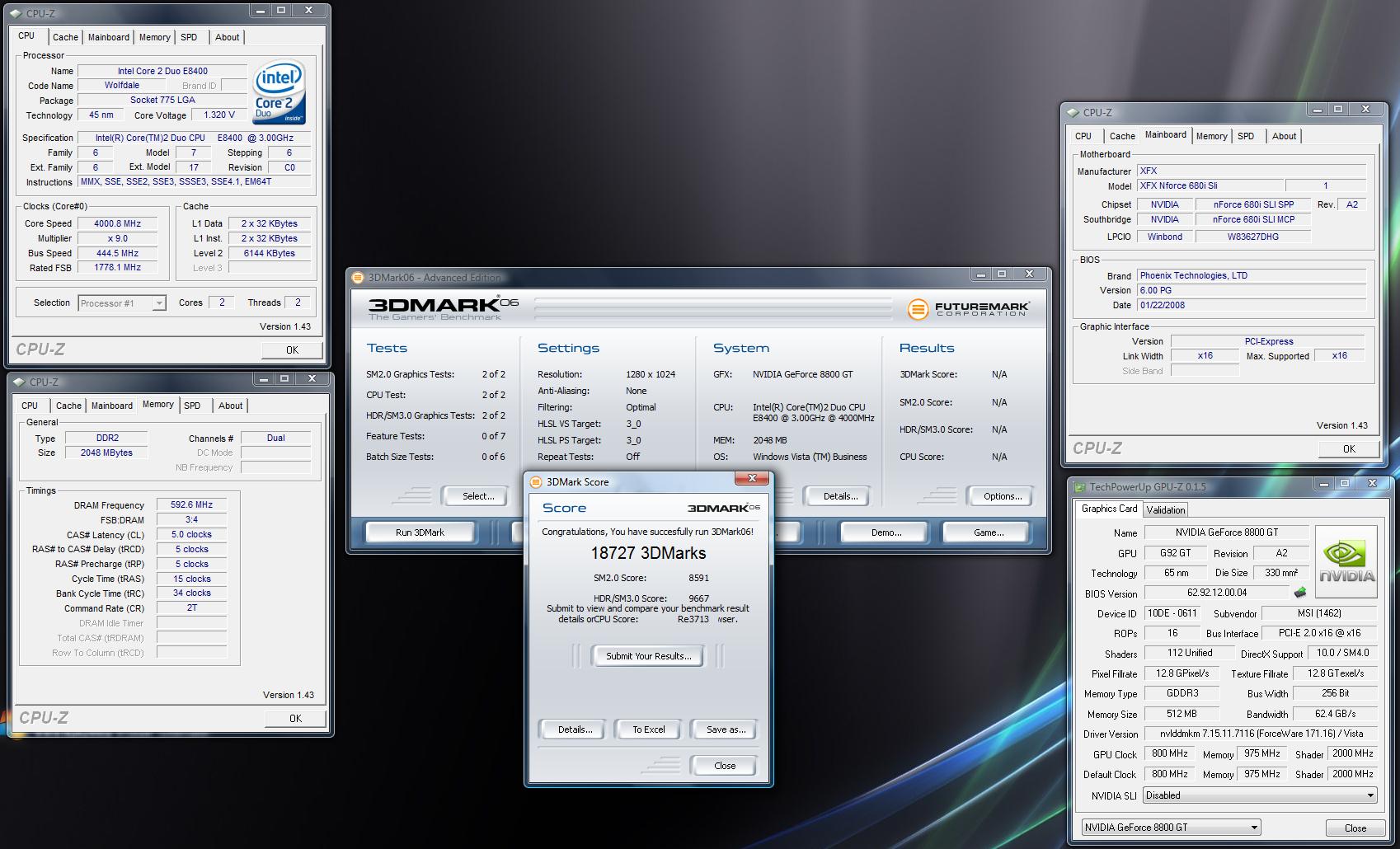Click the XFX Nforce 680i Sli model value

pos(1210,185)
